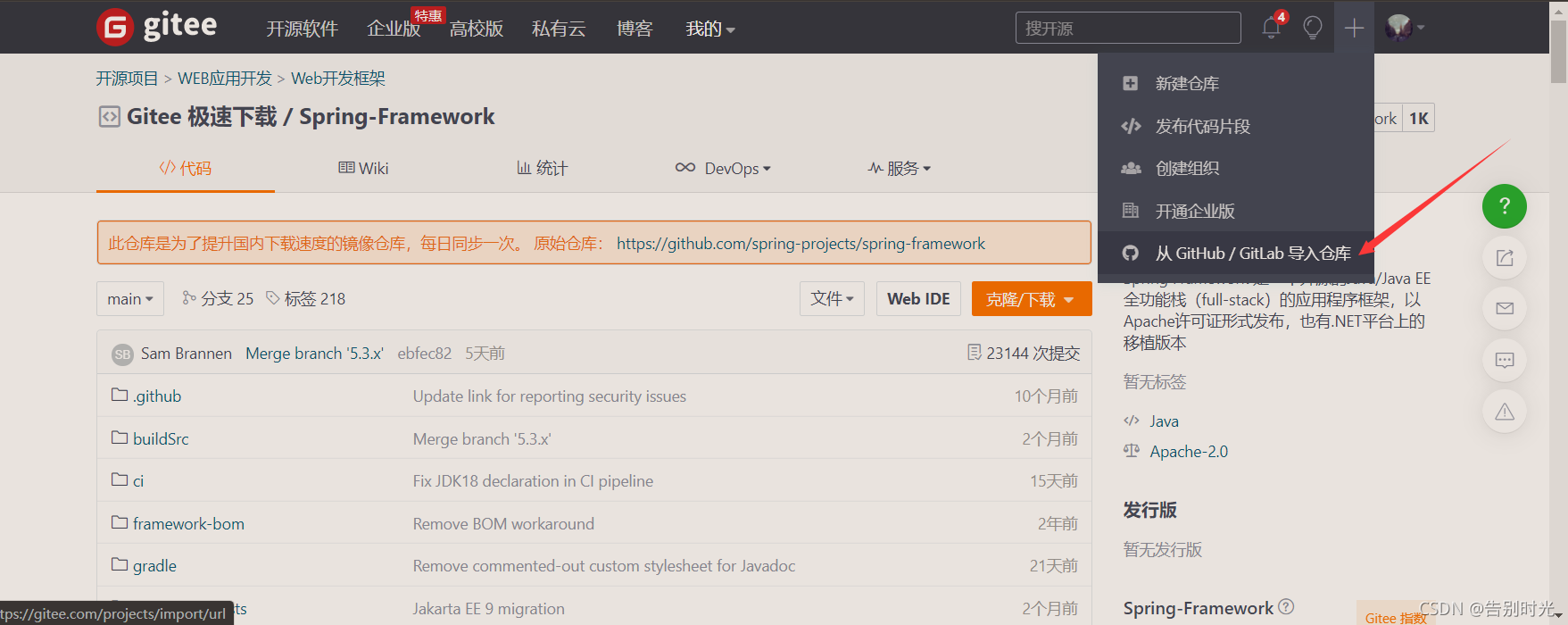Viewport: 1568px width, 625px height.
Task: Open the .github folder
Action: [157, 396]
